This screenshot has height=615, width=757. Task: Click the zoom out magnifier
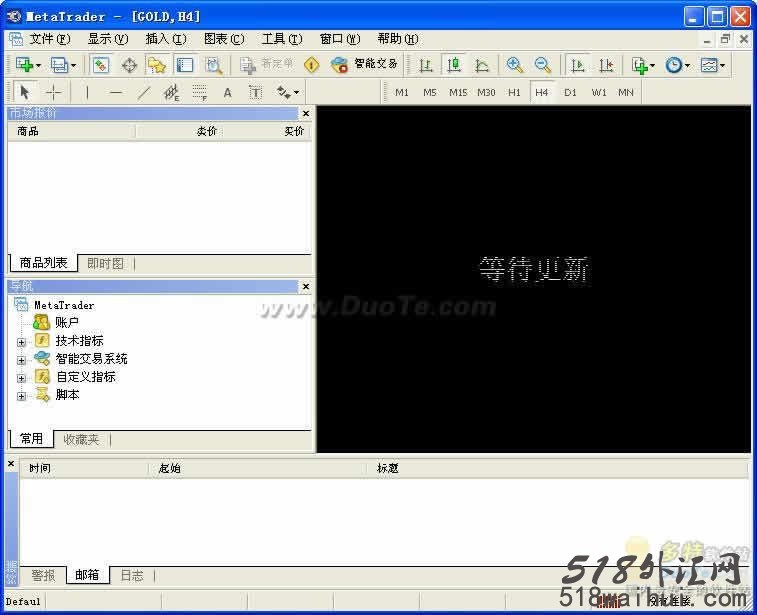(543, 65)
